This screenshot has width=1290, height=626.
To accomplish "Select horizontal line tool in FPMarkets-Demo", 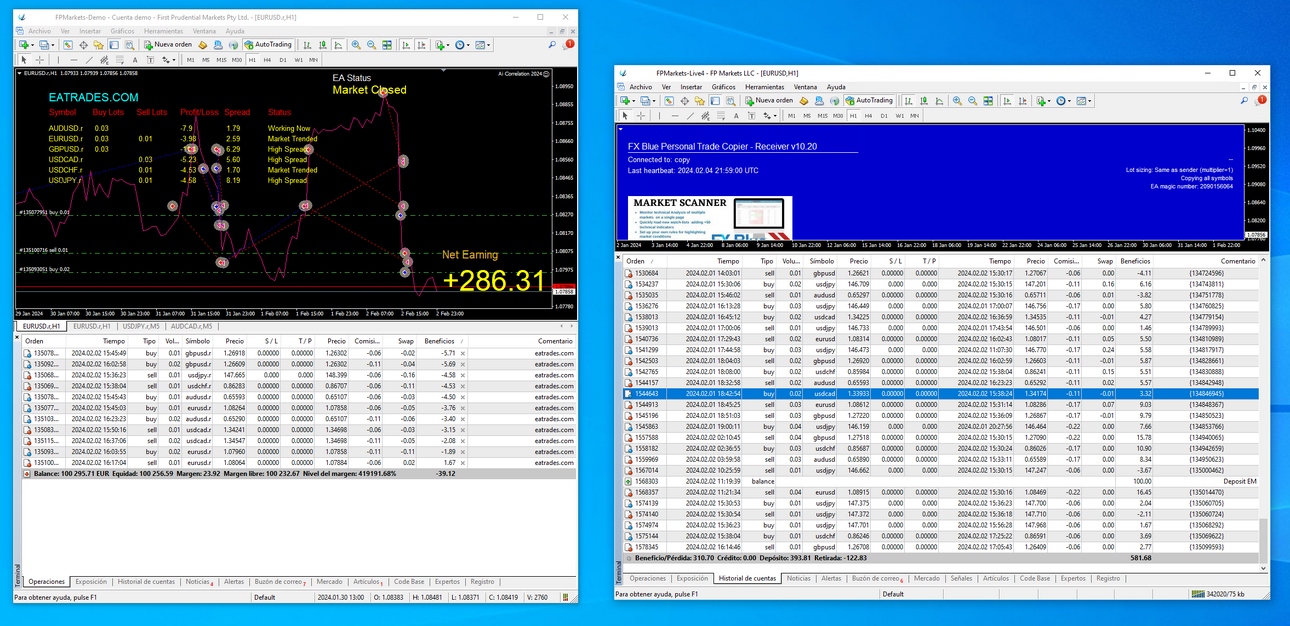I will click(x=74, y=60).
